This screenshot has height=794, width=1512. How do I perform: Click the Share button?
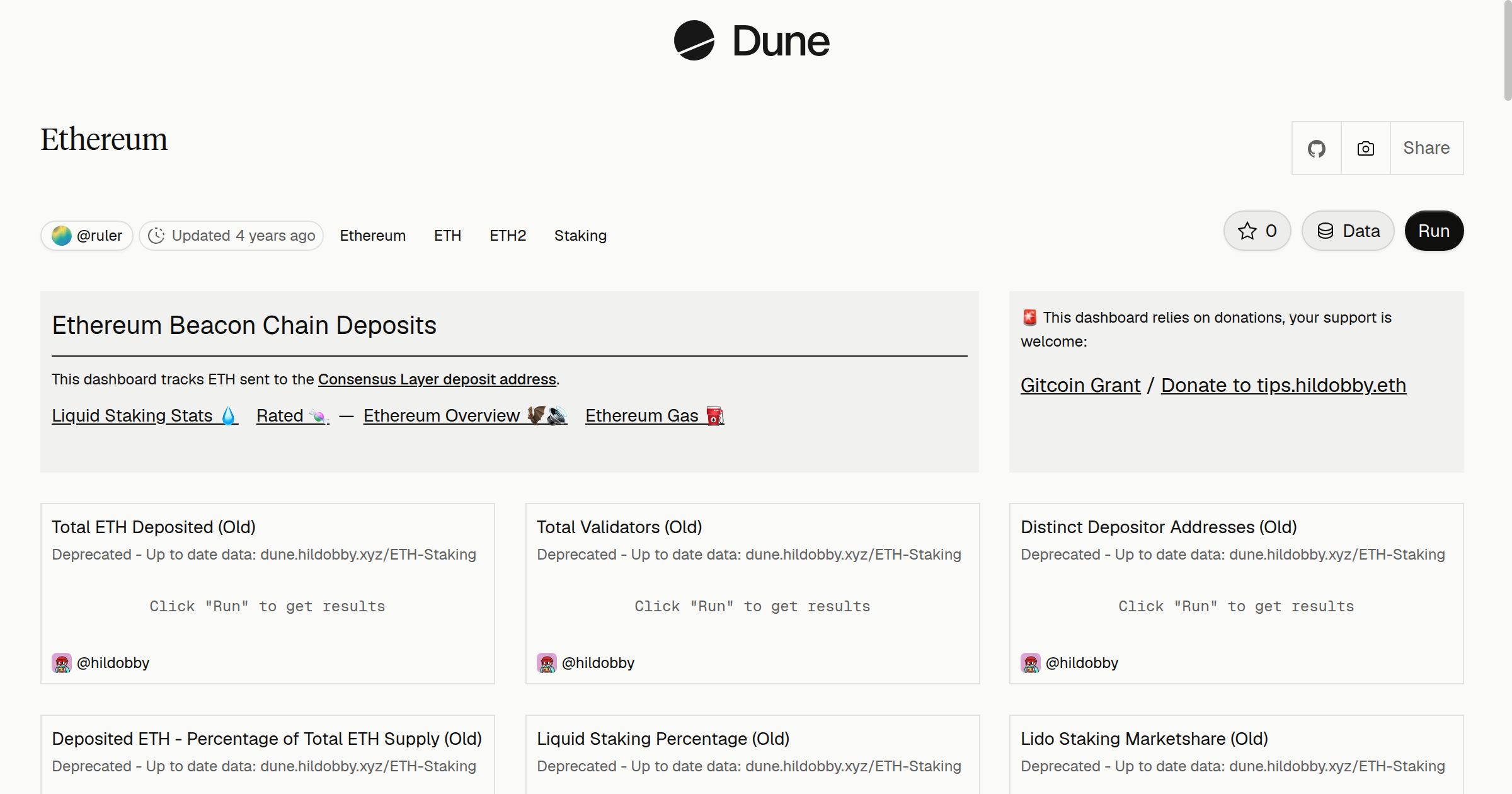coord(1426,148)
